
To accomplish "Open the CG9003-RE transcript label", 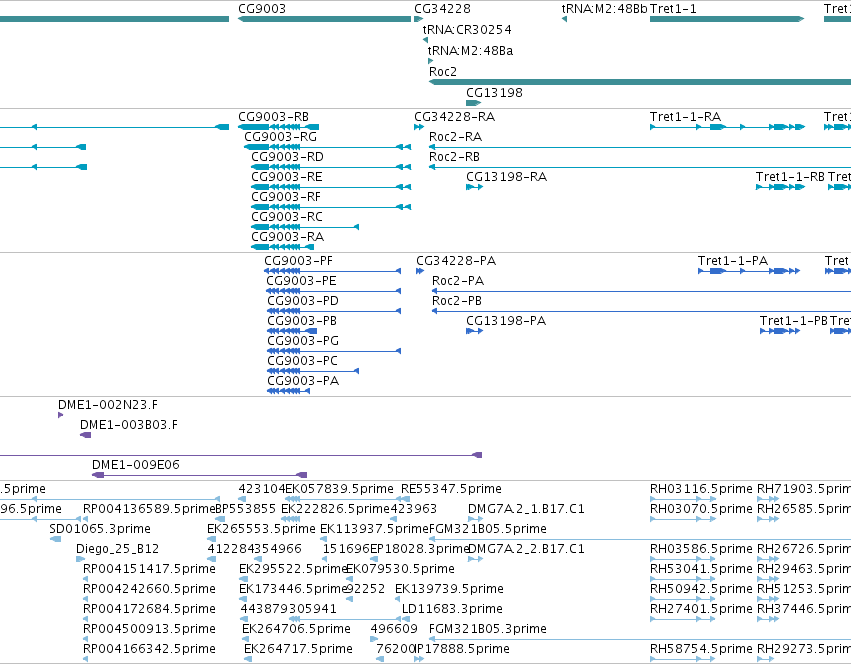I will click(287, 177).
